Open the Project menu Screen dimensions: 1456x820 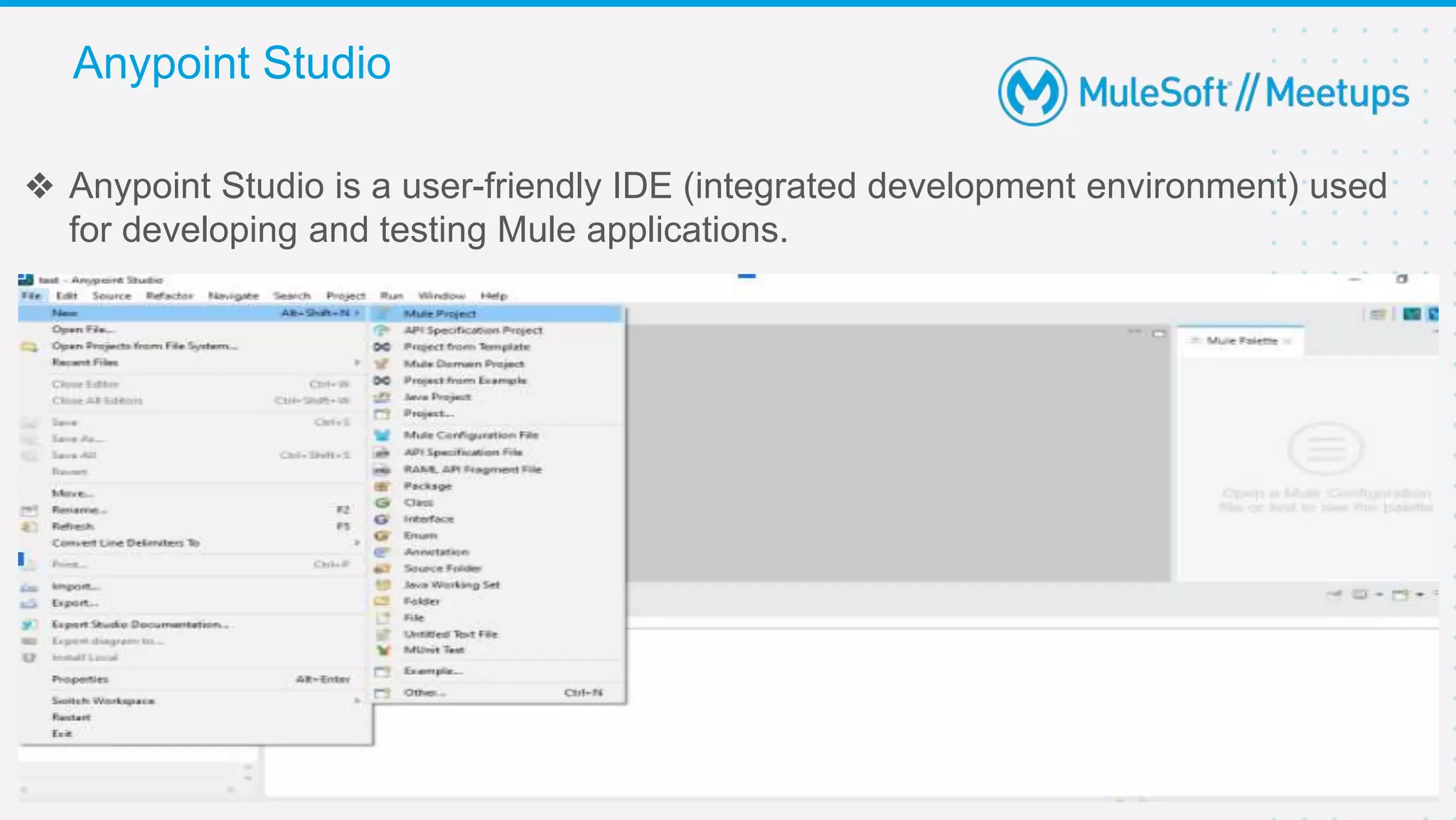click(346, 296)
